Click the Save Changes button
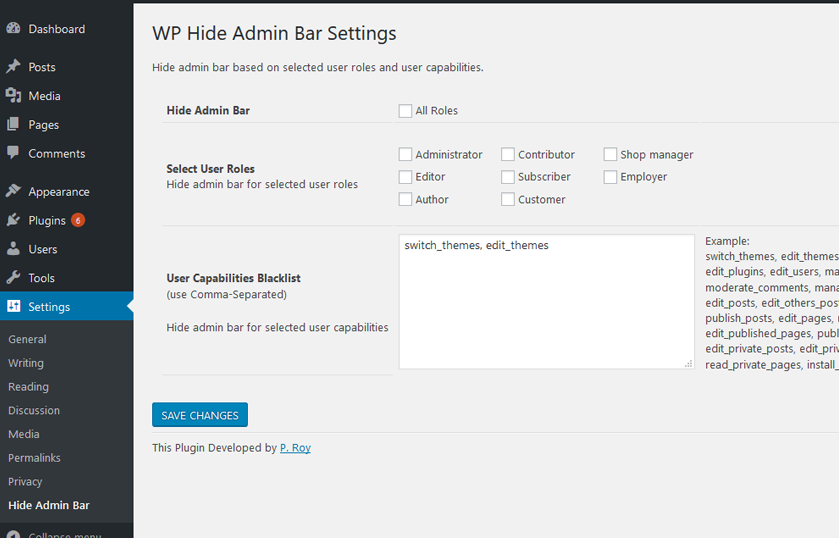The image size is (839, 538). point(200,415)
